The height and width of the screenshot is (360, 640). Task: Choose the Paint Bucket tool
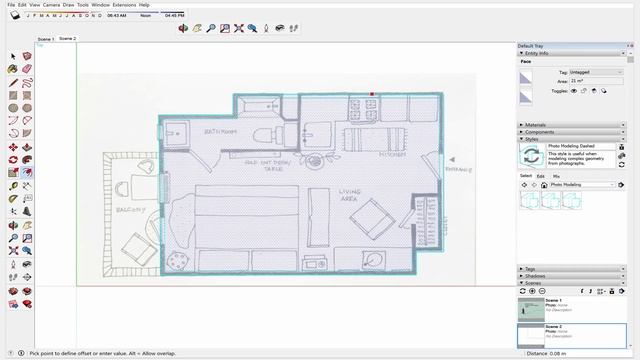13,69
